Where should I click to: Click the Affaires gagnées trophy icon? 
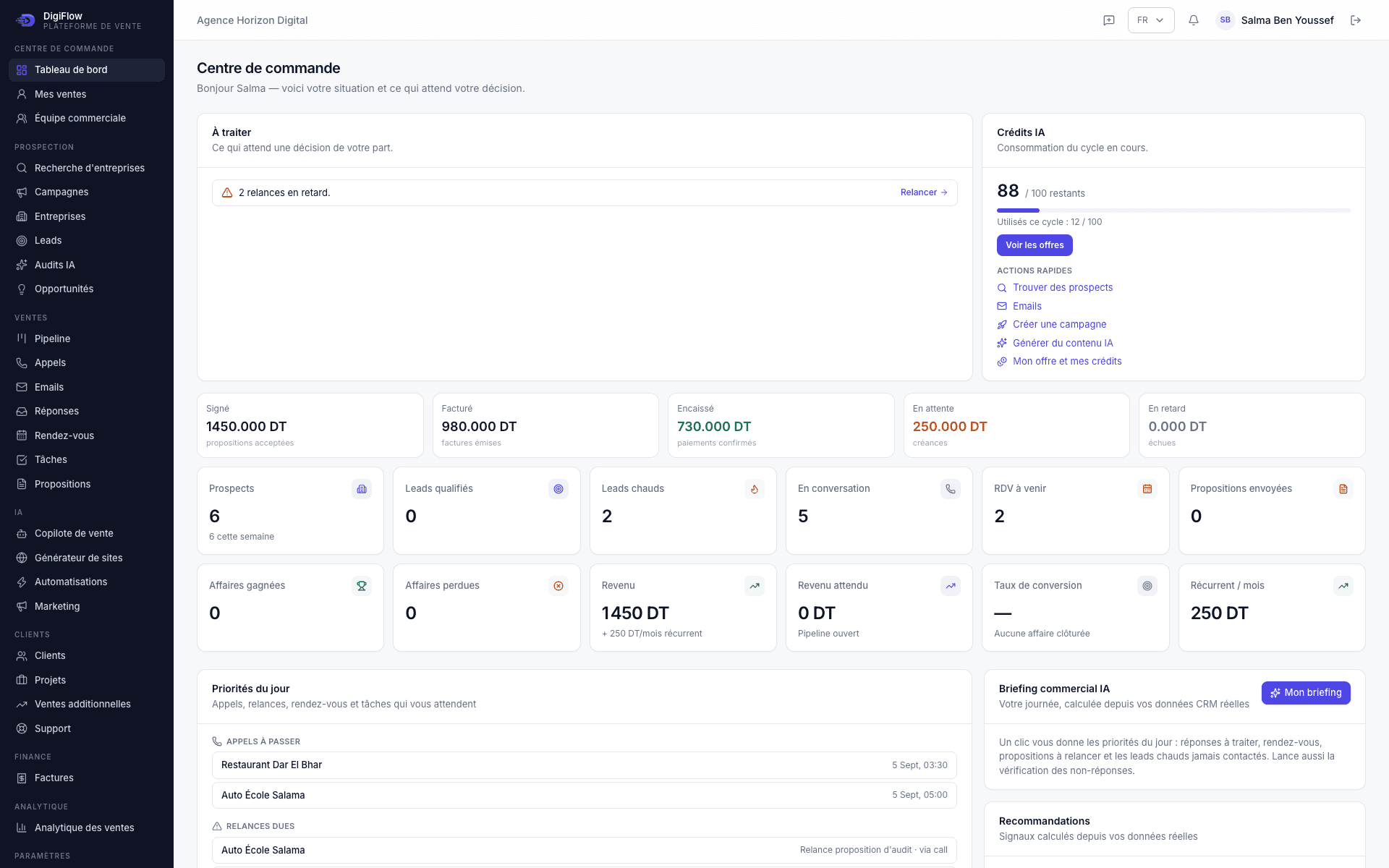click(362, 586)
